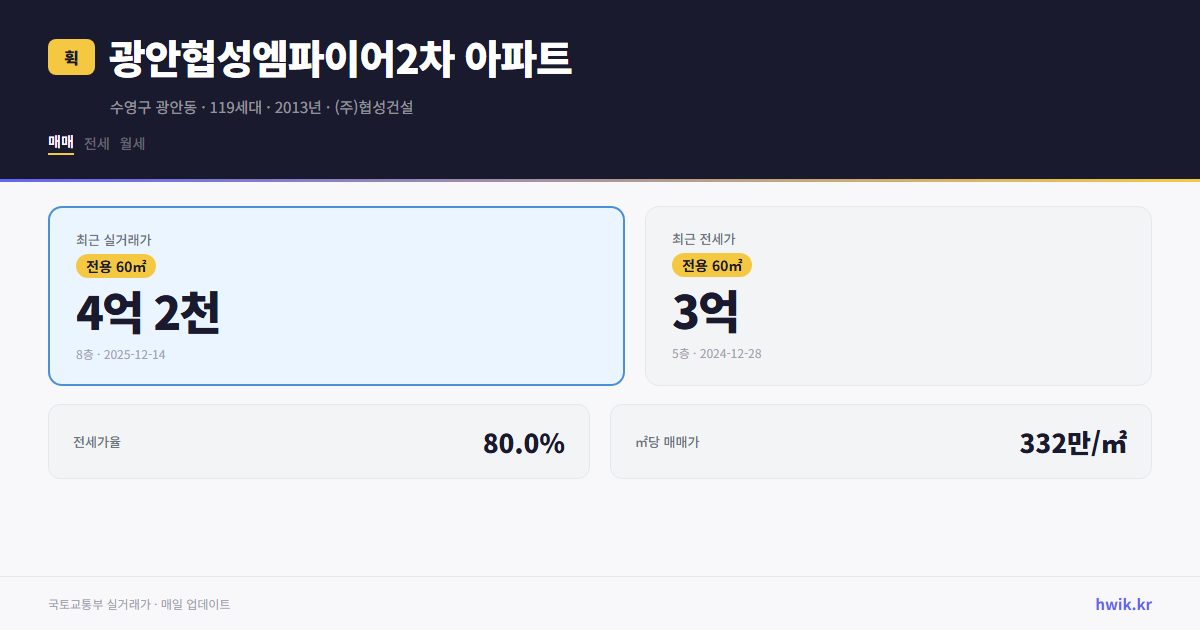Click the 5층 · 2024-12-28 transaction date

pyautogui.click(x=715, y=353)
